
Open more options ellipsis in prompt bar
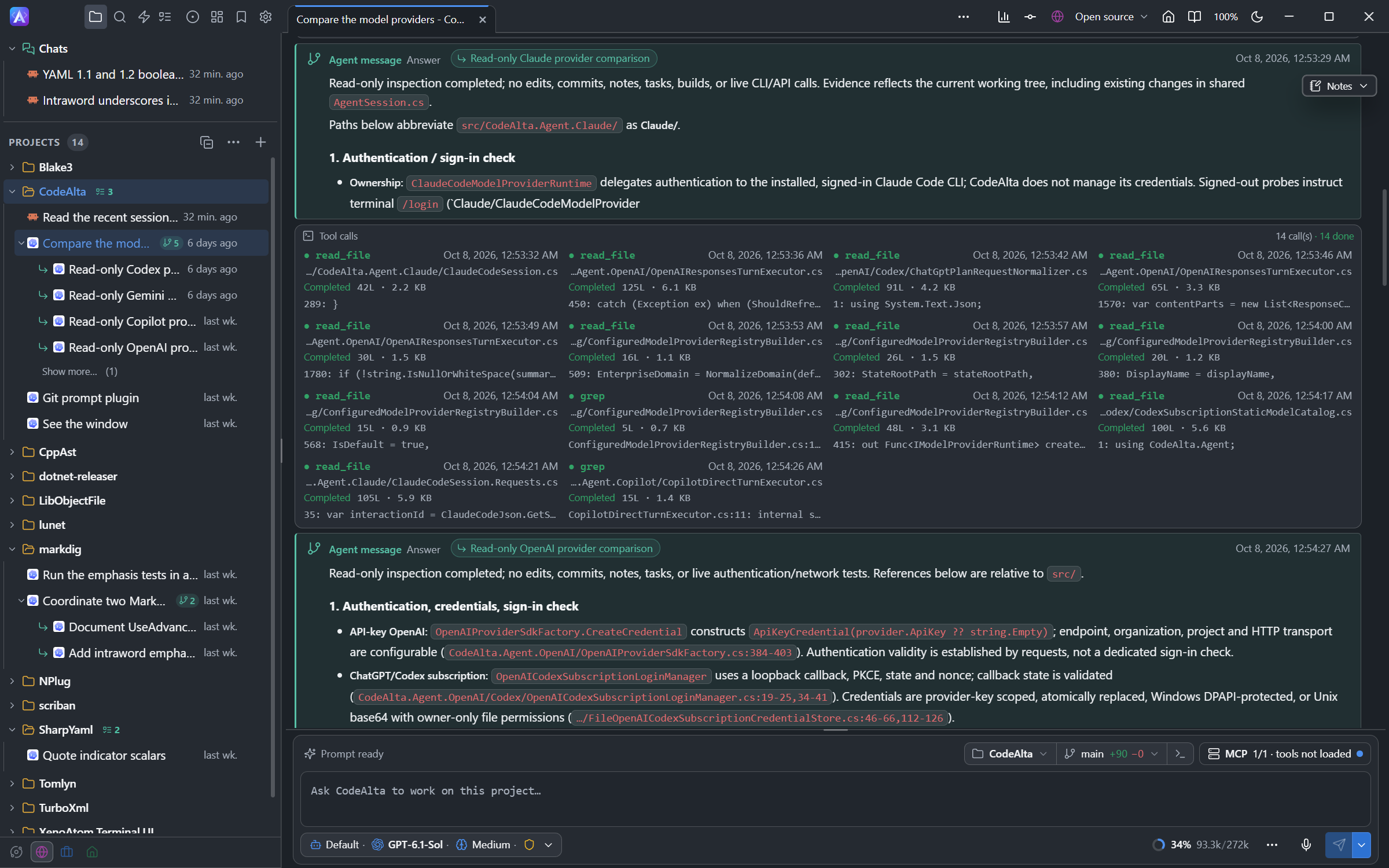1272,845
